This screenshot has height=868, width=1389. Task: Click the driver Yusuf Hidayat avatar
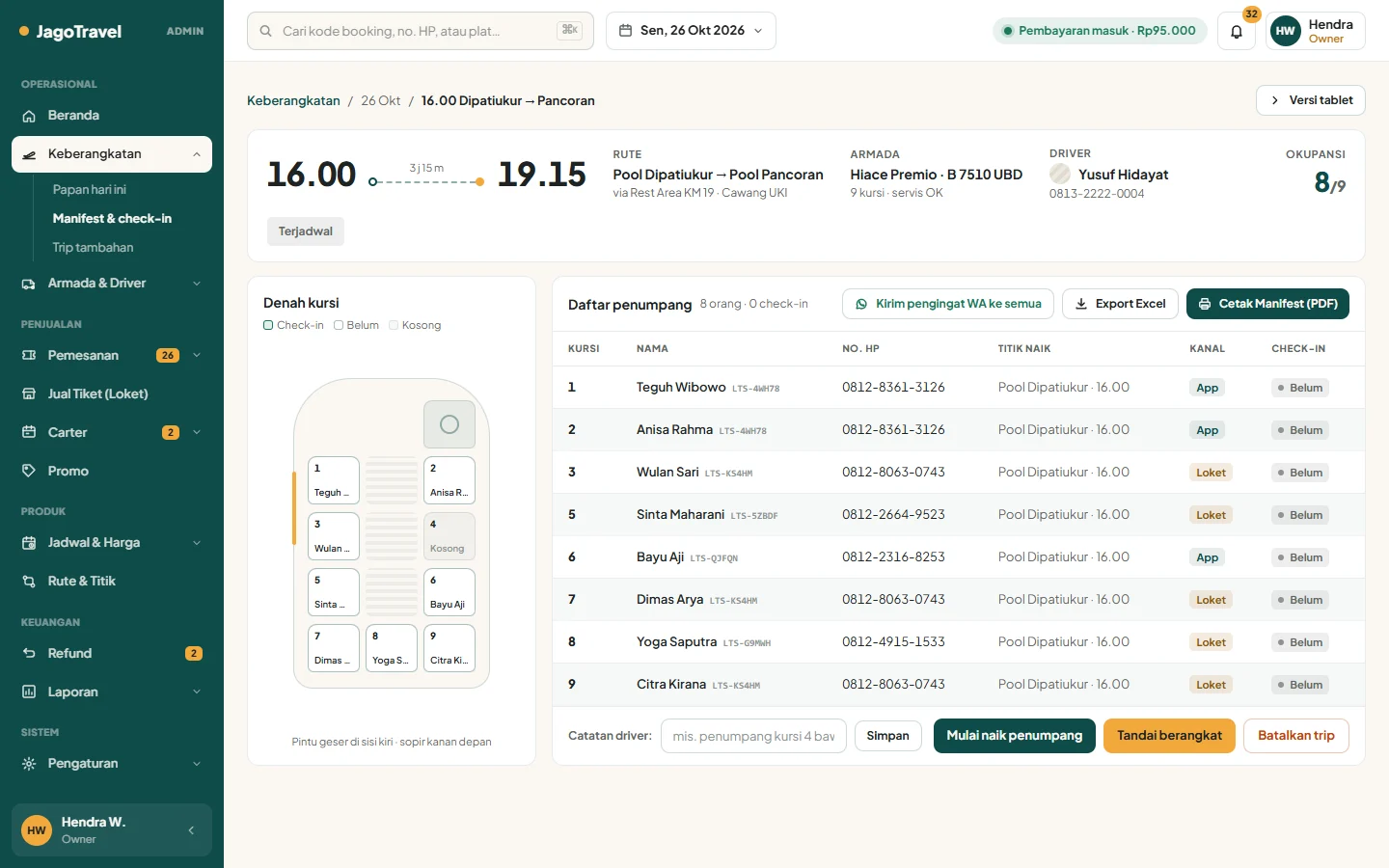pos(1060,174)
